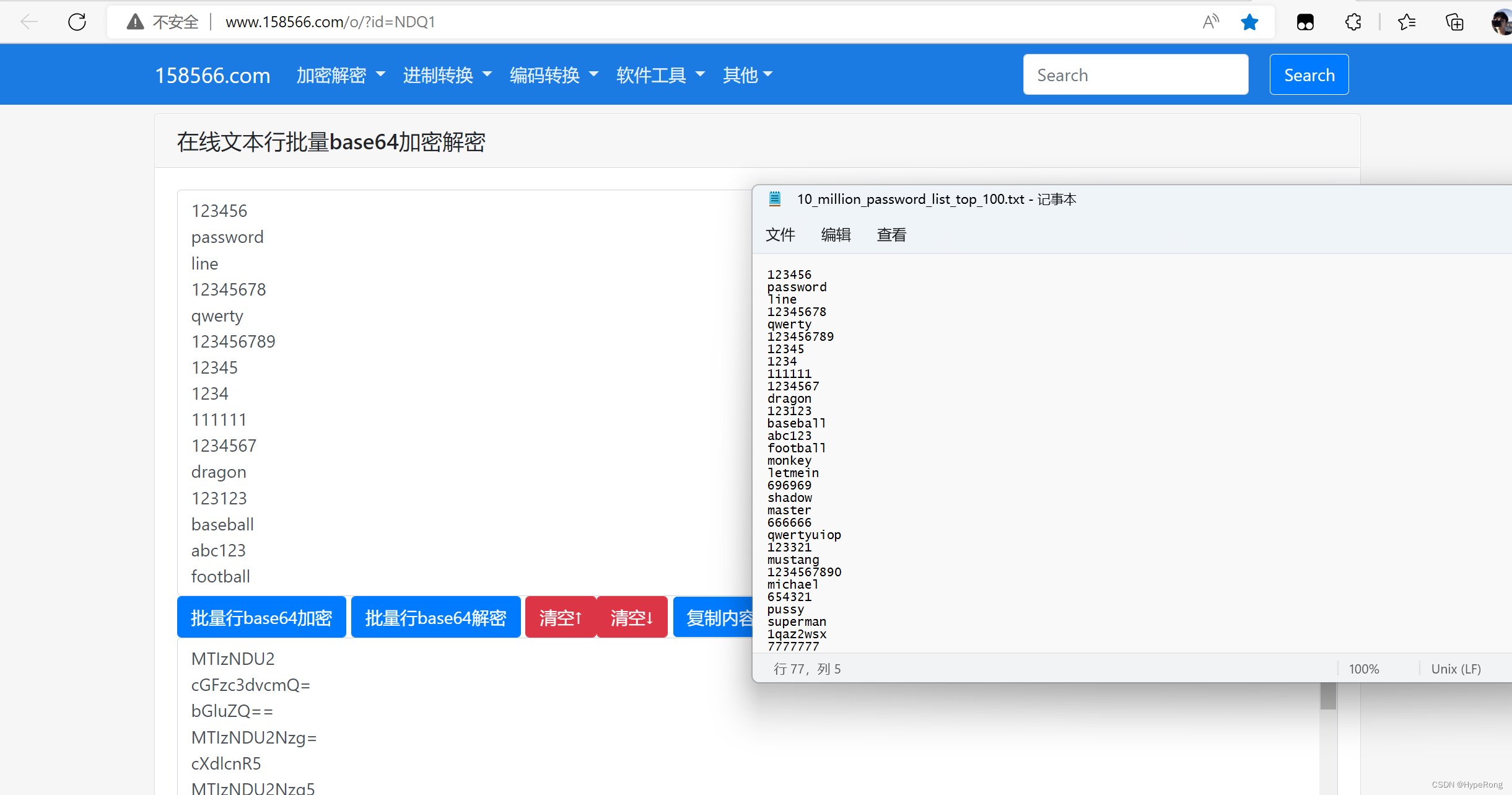Image resolution: width=1512 pixels, height=795 pixels.
Task: Expand the 加密解密 dropdown menu
Action: [341, 75]
